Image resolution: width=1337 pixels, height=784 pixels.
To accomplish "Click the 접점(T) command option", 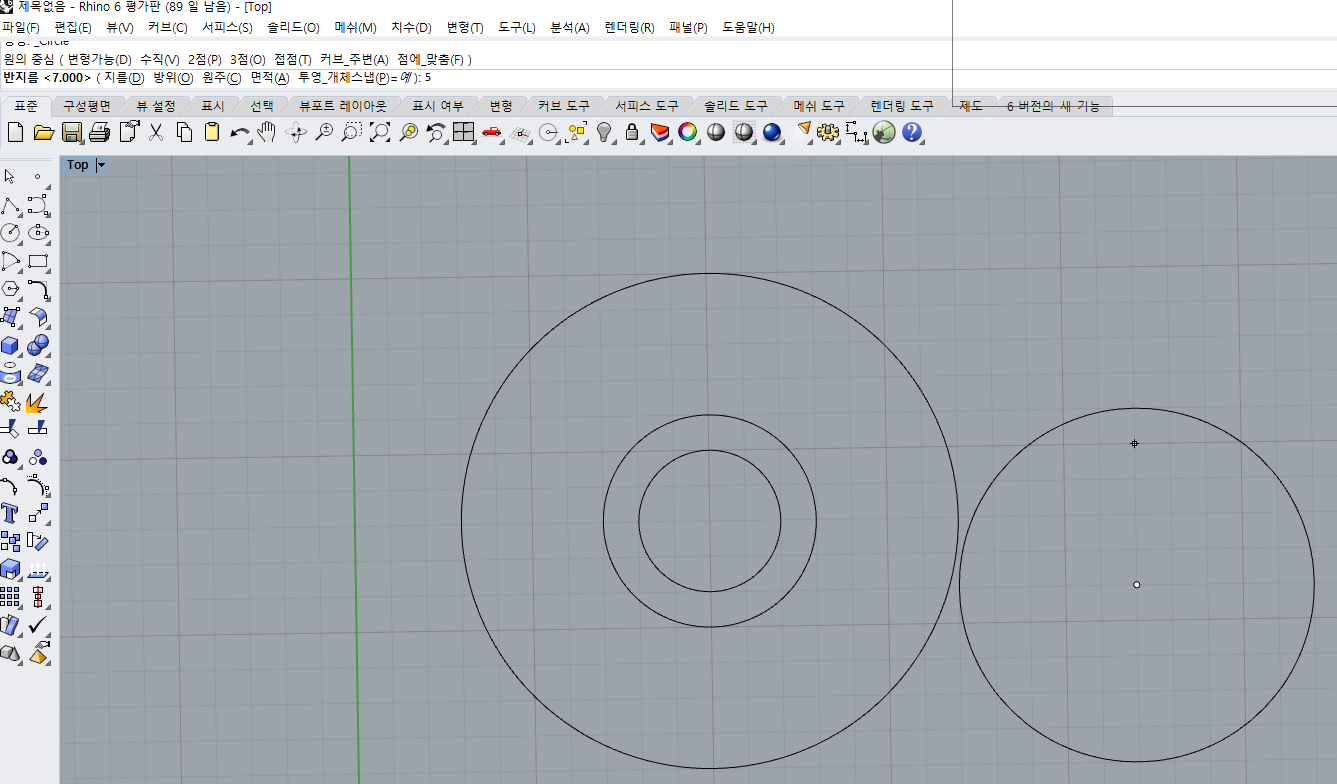I will [293, 60].
